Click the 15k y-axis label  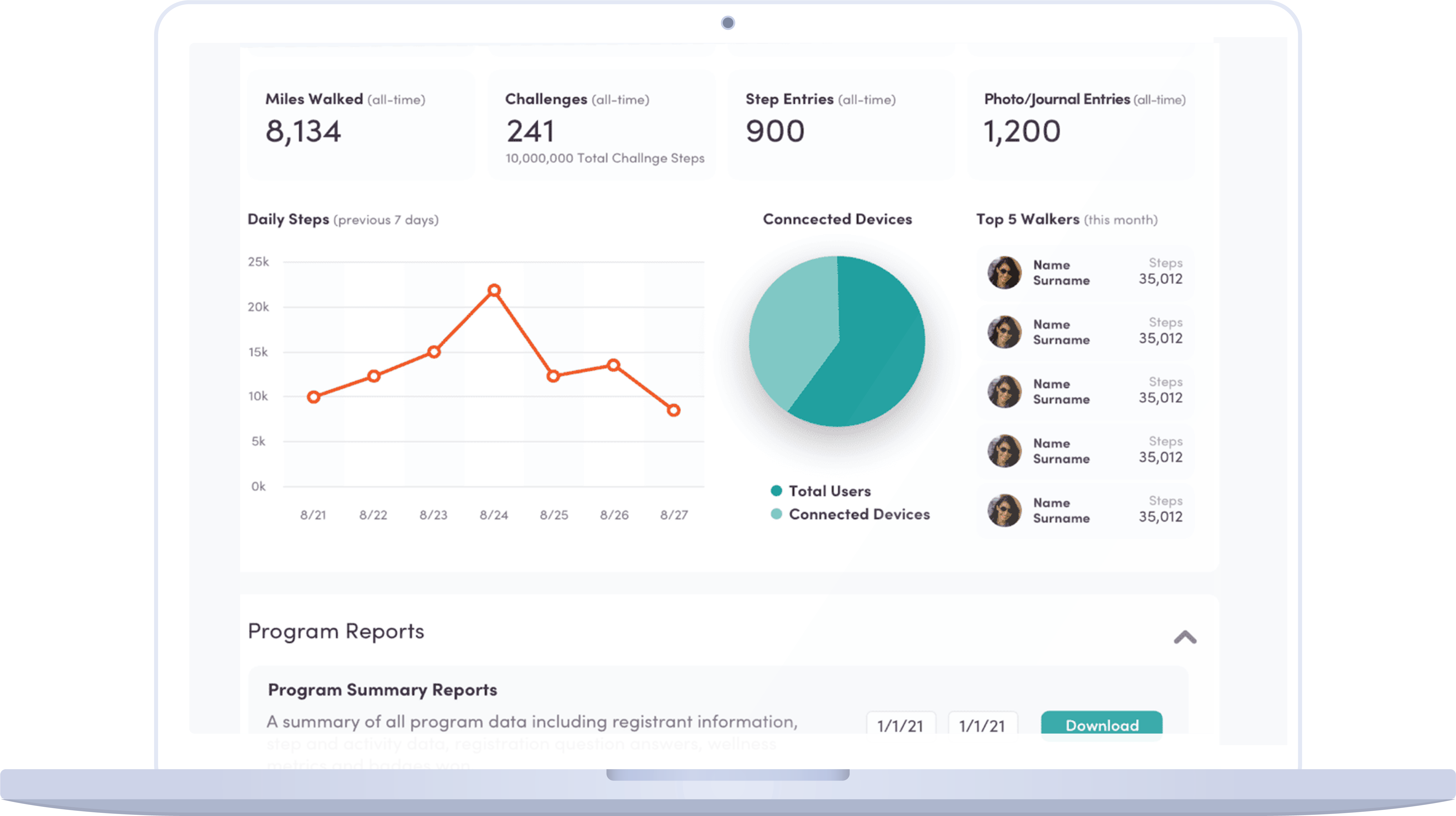(x=258, y=352)
